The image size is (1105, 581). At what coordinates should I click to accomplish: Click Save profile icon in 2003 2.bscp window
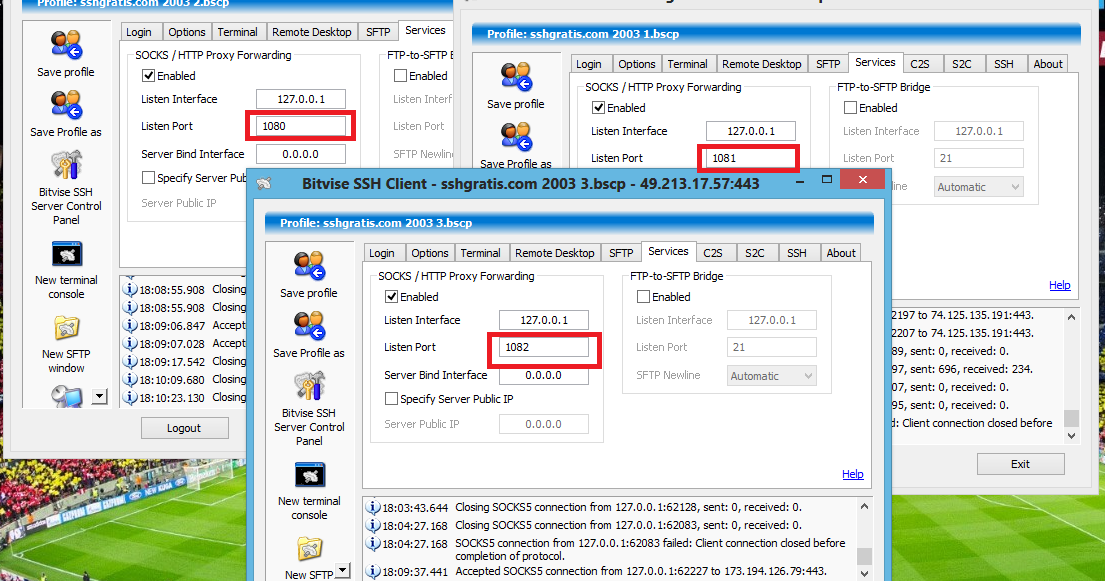pyautogui.click(x=66, y=44)
